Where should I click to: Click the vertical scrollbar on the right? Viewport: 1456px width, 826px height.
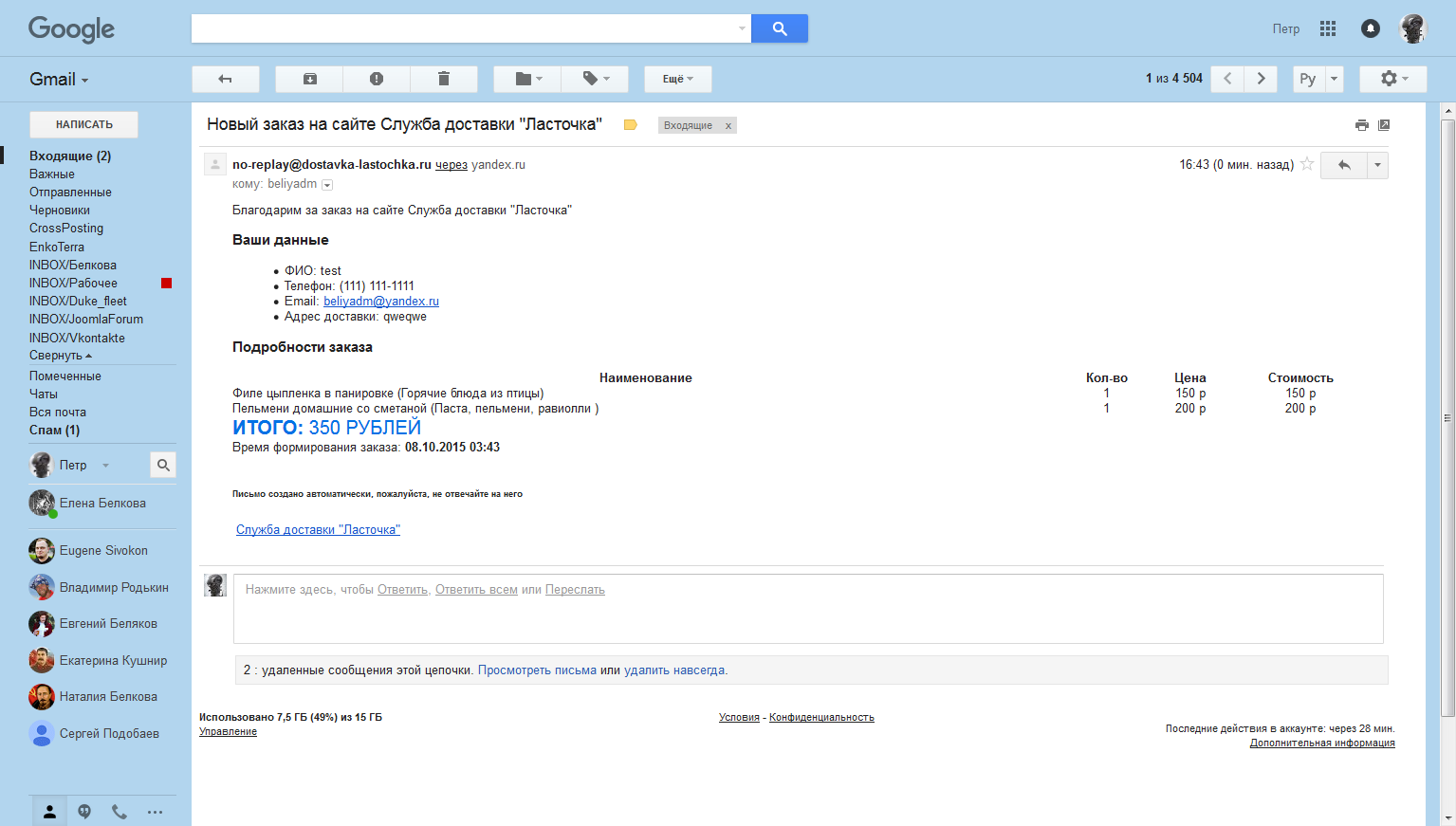(x=1447, y=417)
